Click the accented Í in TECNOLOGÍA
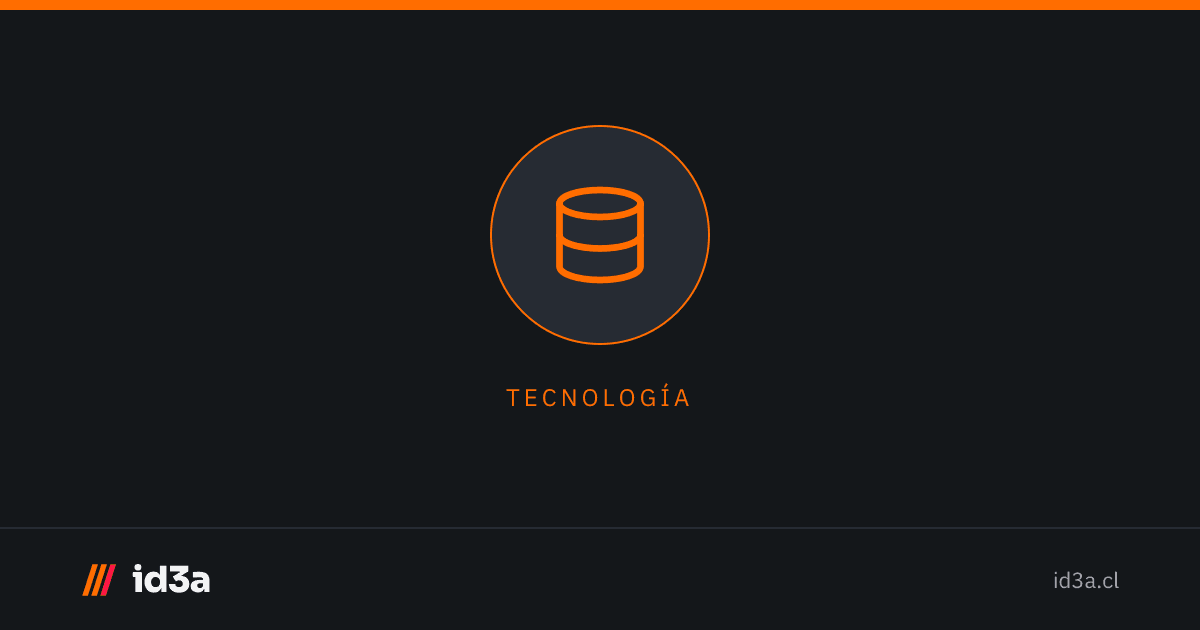The width and height of the screenshot is (1200, 630). click(665, 396)
